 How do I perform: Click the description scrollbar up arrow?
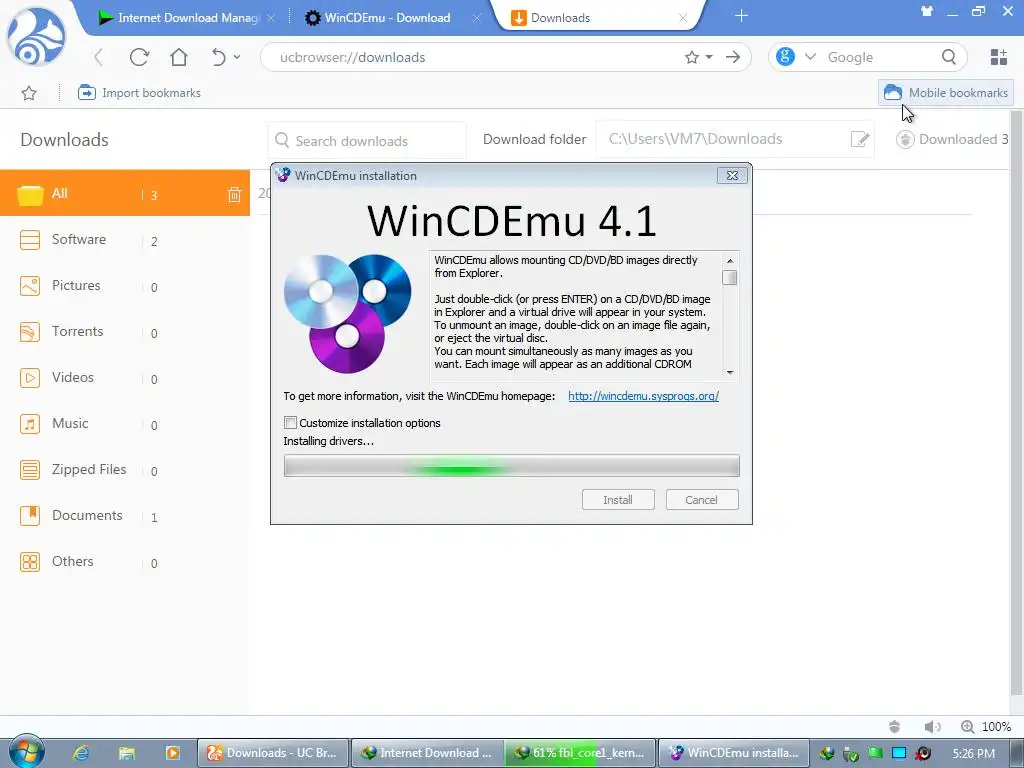[730, 260]
